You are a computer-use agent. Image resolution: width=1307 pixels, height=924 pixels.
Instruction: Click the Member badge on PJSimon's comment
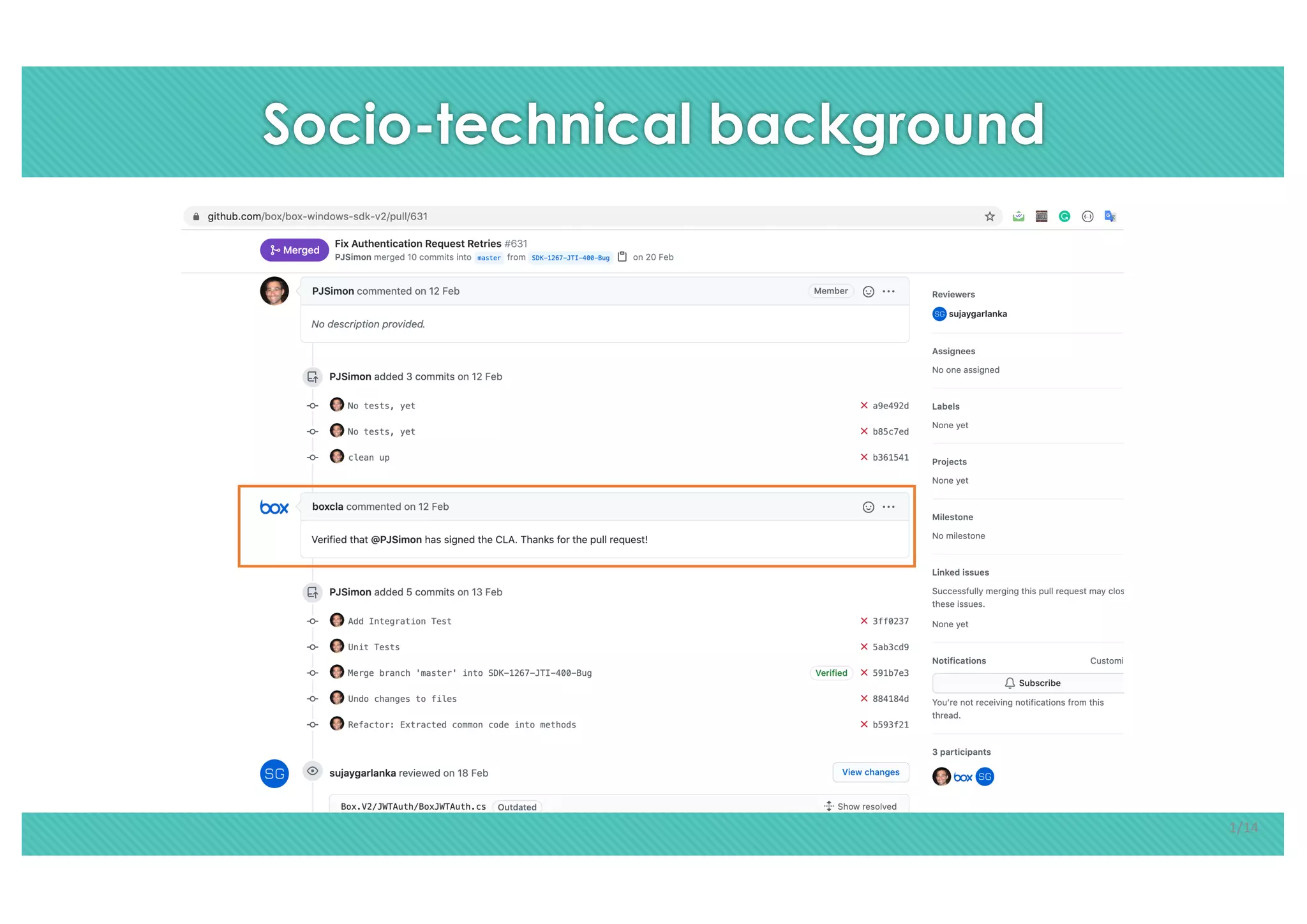tap(831, 291)
